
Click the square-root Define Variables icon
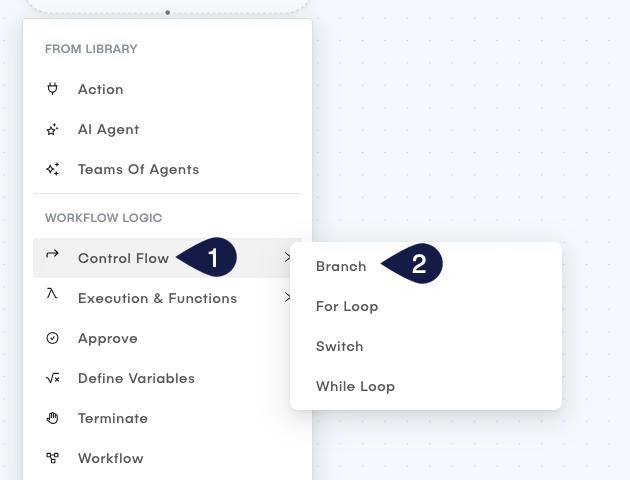(x=53, y=378)
